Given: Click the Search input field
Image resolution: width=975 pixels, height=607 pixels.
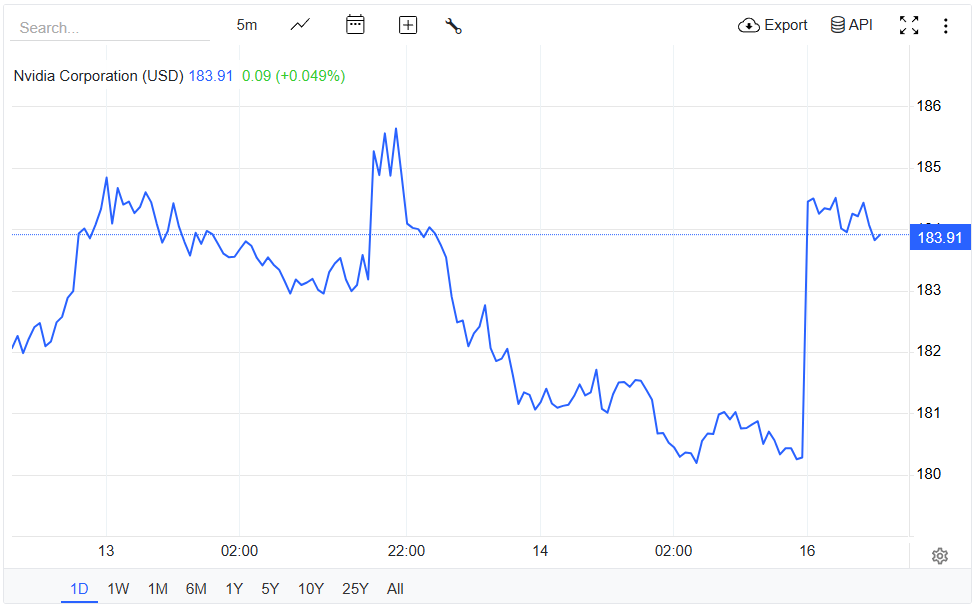Looking at the screenshot, I should [110, 28].
